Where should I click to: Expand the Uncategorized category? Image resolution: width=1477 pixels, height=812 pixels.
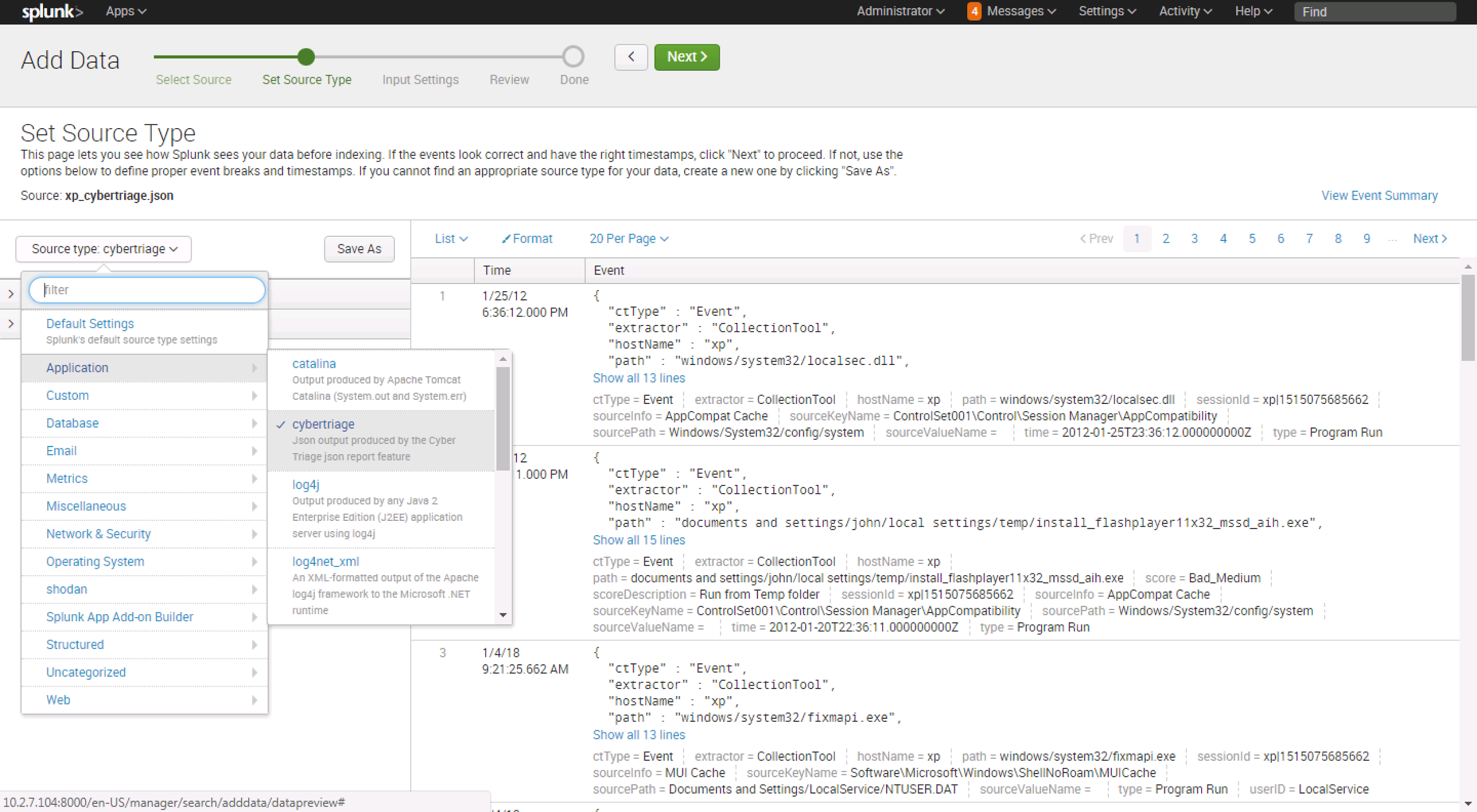click(144, 673)
